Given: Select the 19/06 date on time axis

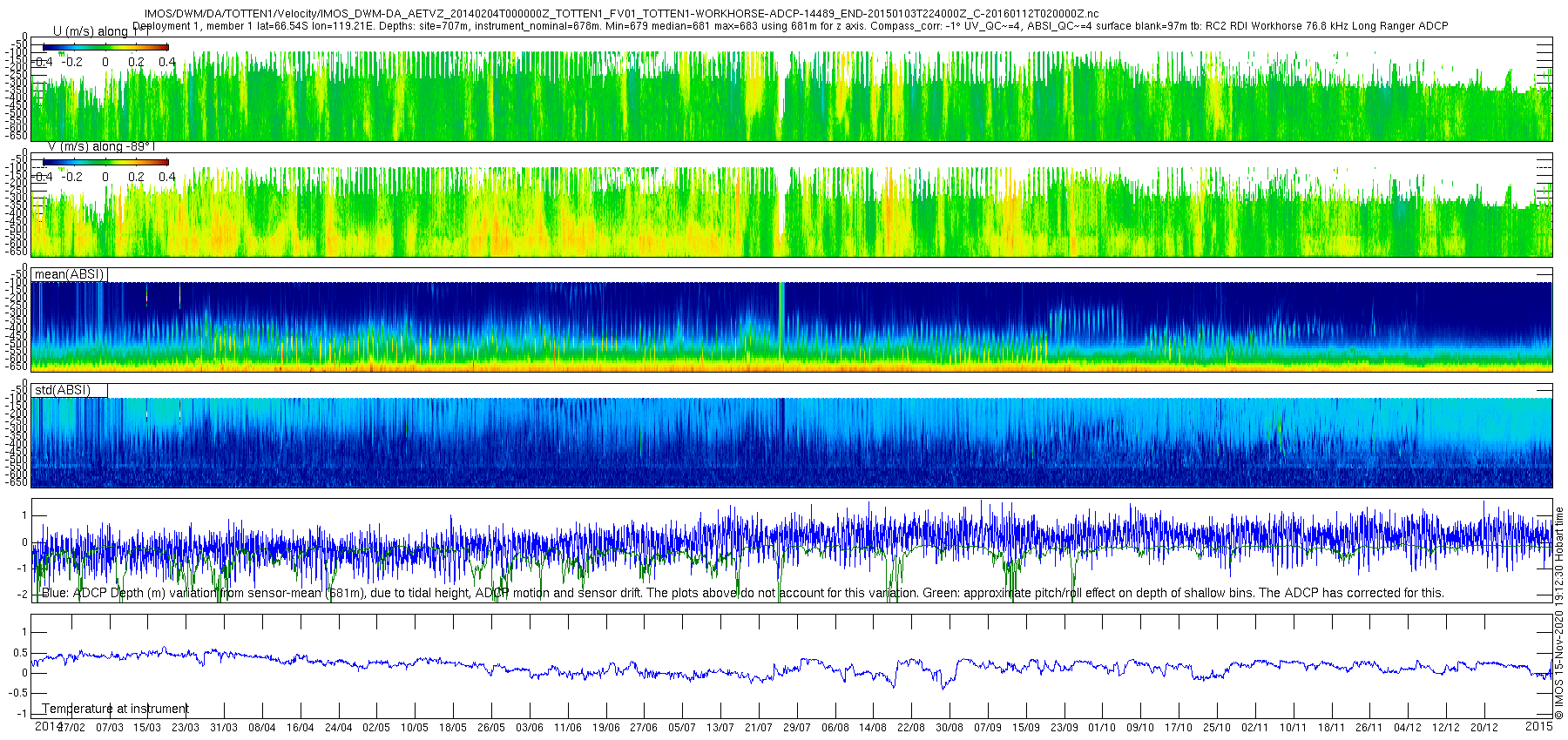Looking at the screenshot, I should [606, 728].
